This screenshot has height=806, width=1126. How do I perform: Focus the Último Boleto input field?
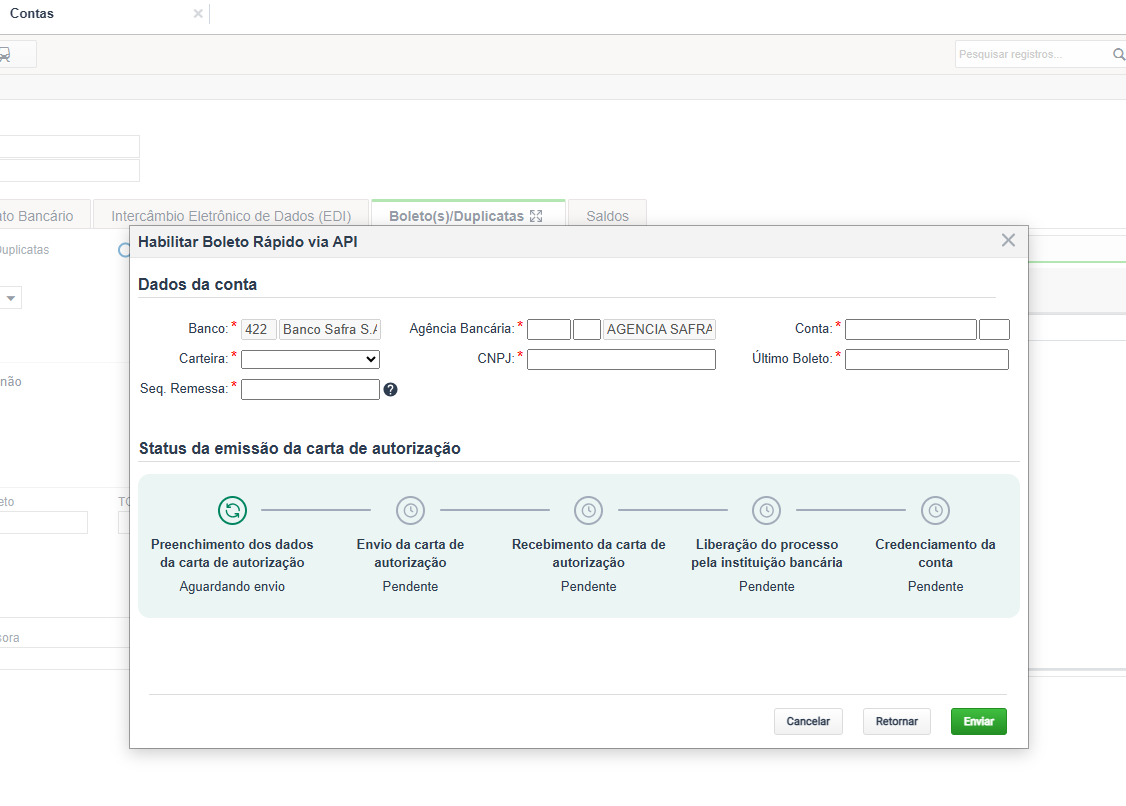[x=927, y=359]
